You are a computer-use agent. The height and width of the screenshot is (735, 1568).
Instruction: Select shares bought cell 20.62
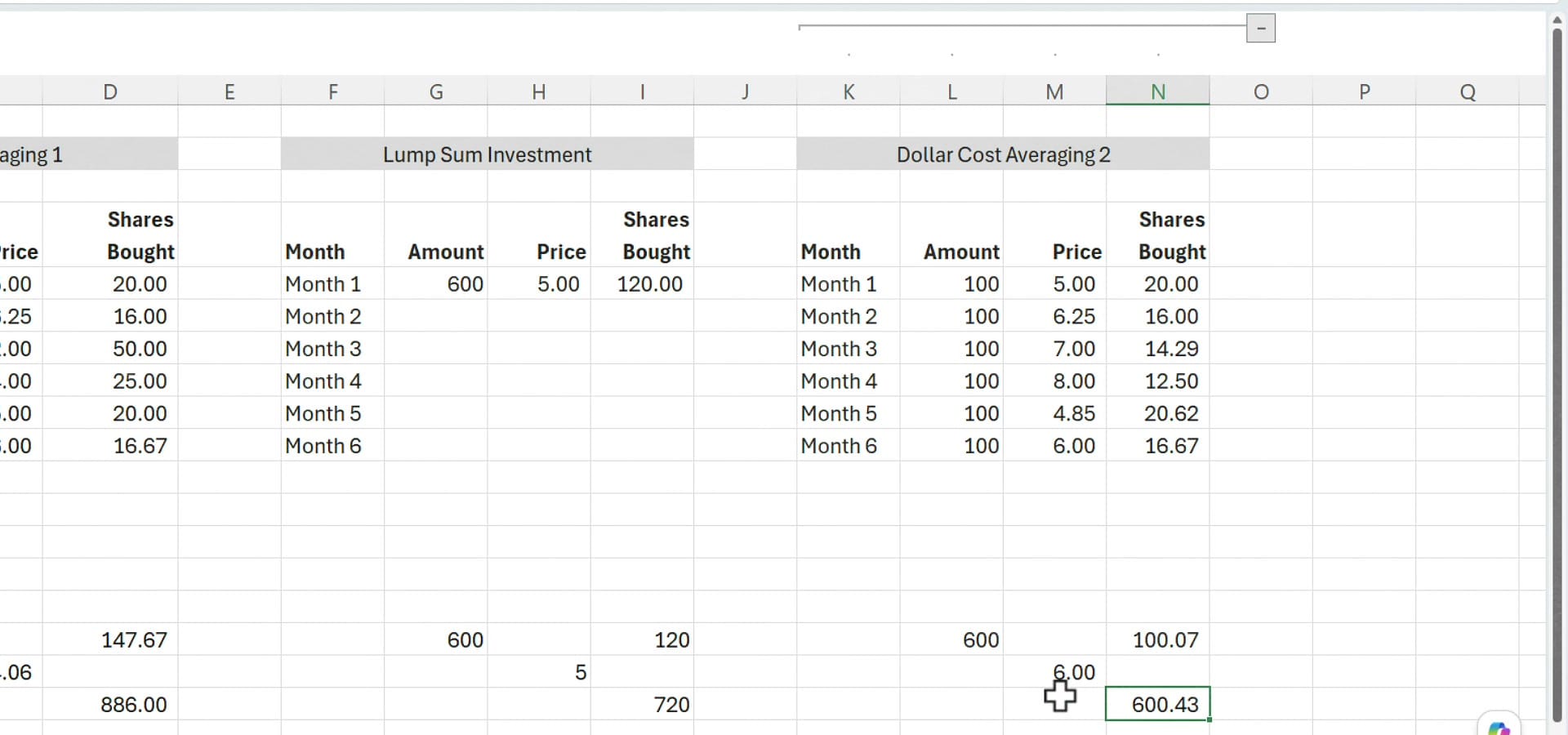1158,413
